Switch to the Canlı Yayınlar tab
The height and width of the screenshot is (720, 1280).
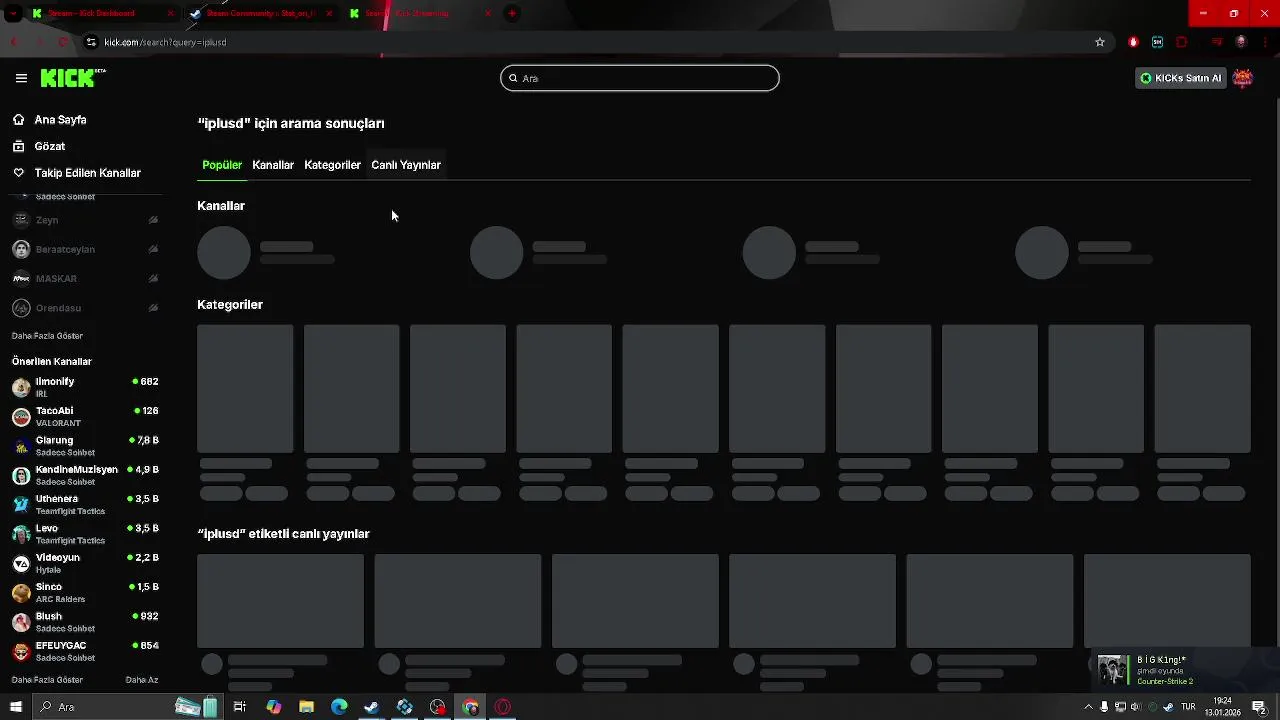pyautogui.click(x=406, y=165)
